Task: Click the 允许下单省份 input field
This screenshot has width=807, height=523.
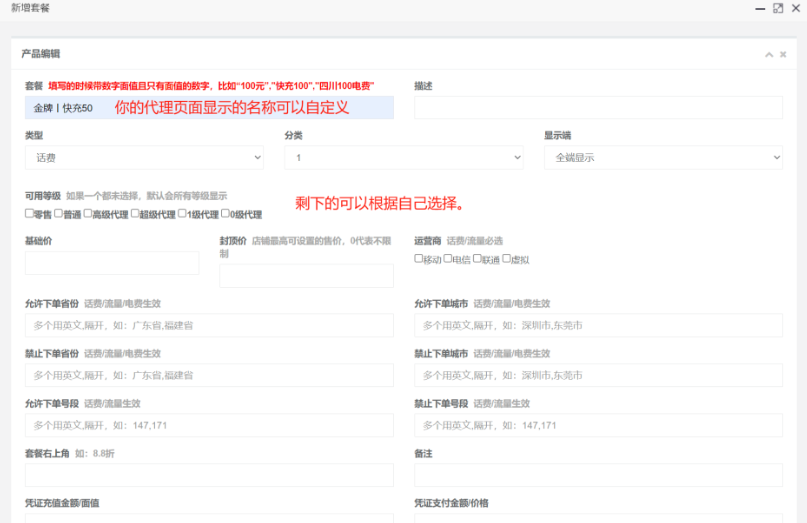Action: [209, 325]
